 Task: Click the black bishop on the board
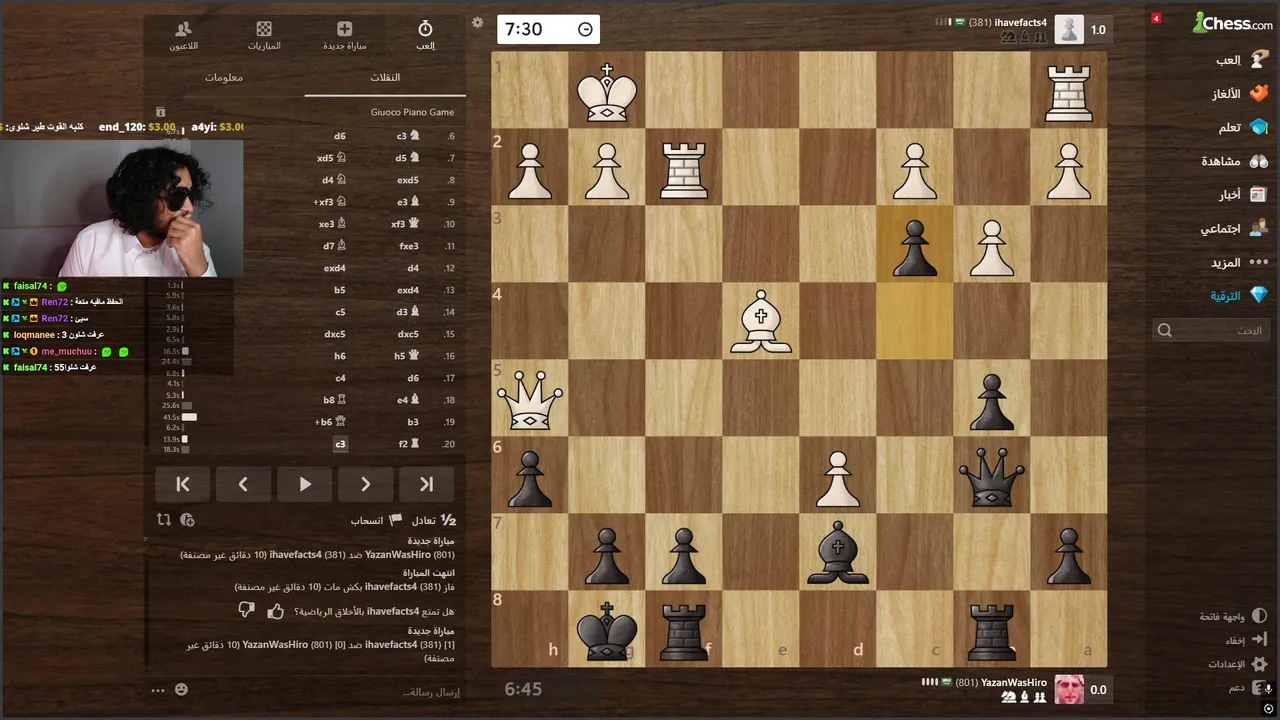[x=837, y=552]
